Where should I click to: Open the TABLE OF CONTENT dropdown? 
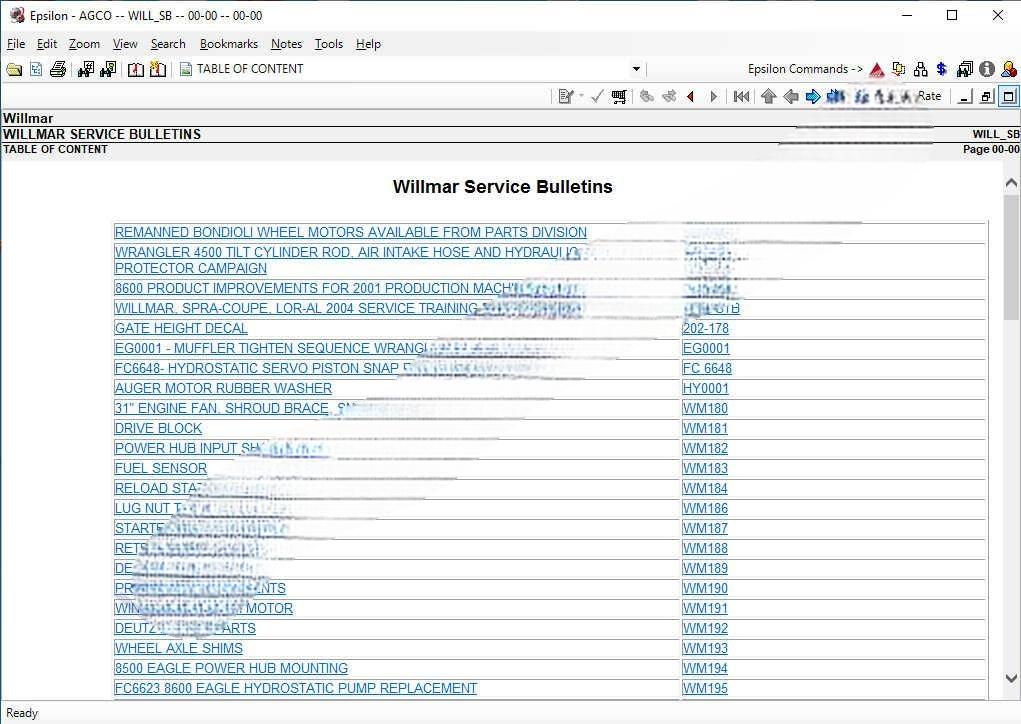click(634, 68)
